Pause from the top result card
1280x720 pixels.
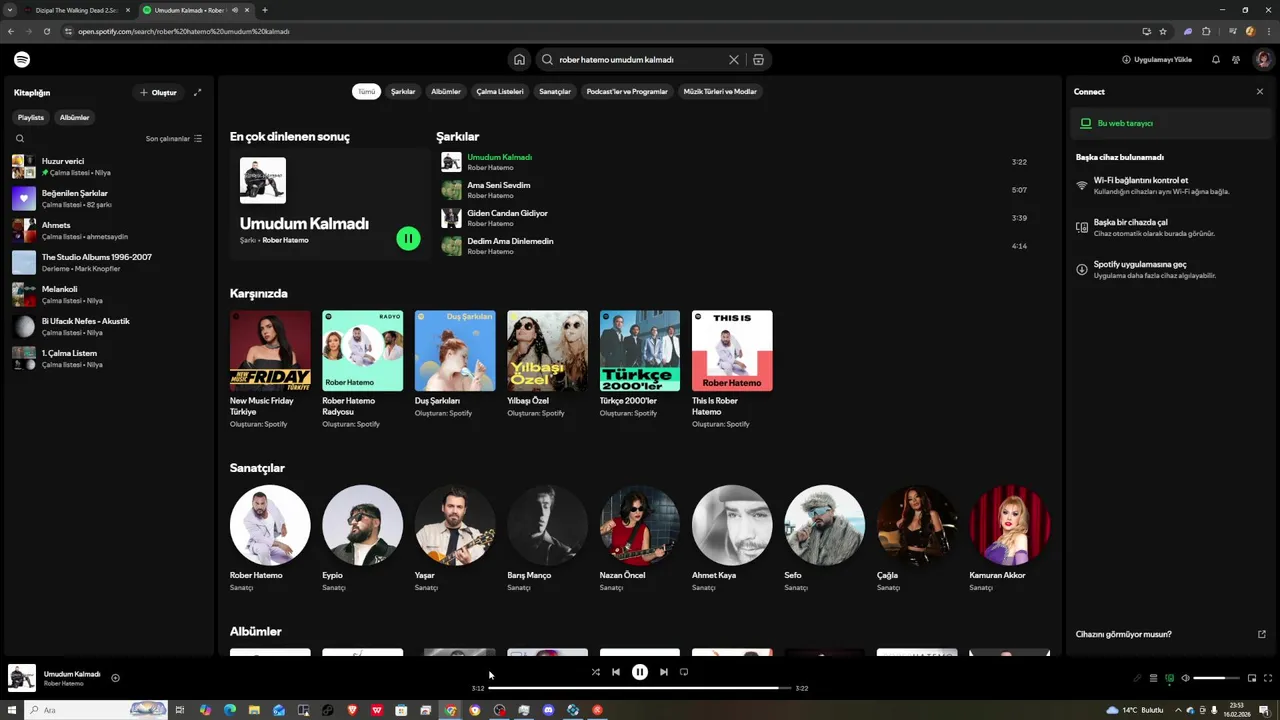pos(408,238)
